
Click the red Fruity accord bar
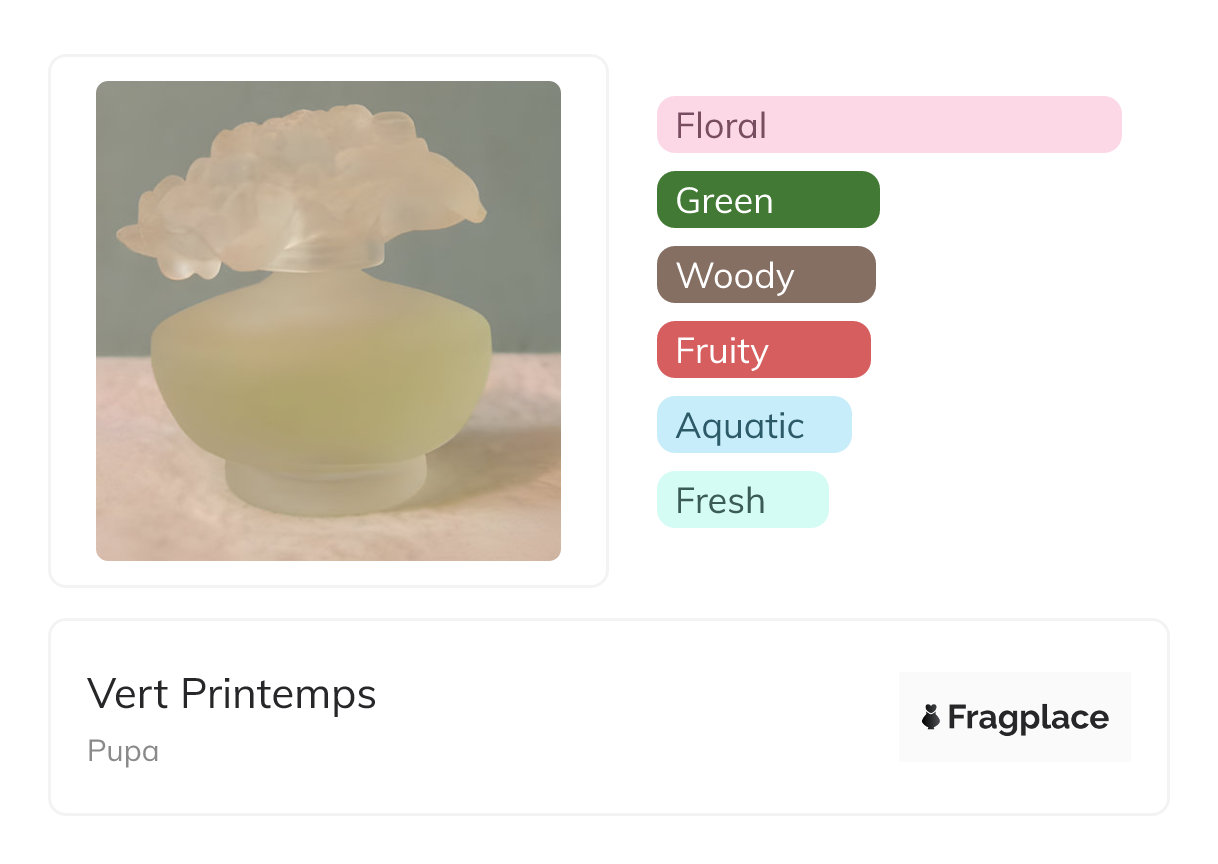763,350
